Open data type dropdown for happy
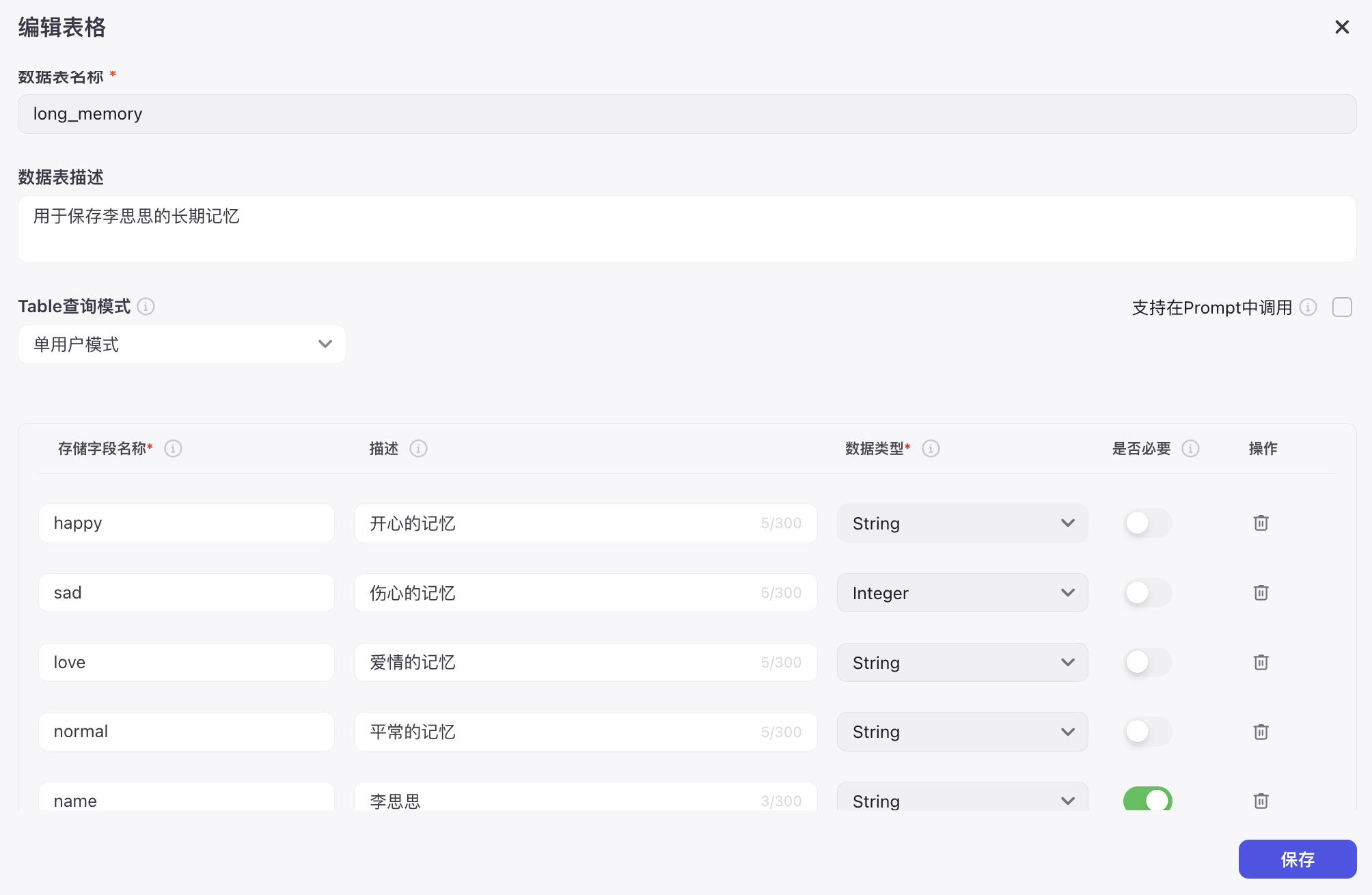1372x895 pixels. 963,523
